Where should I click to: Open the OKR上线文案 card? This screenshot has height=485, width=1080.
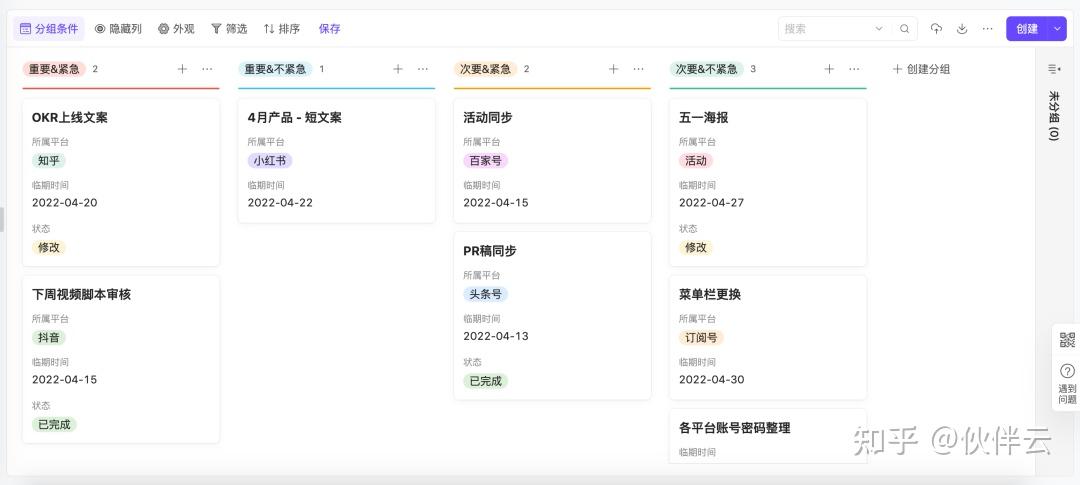(x=121, y=182)
